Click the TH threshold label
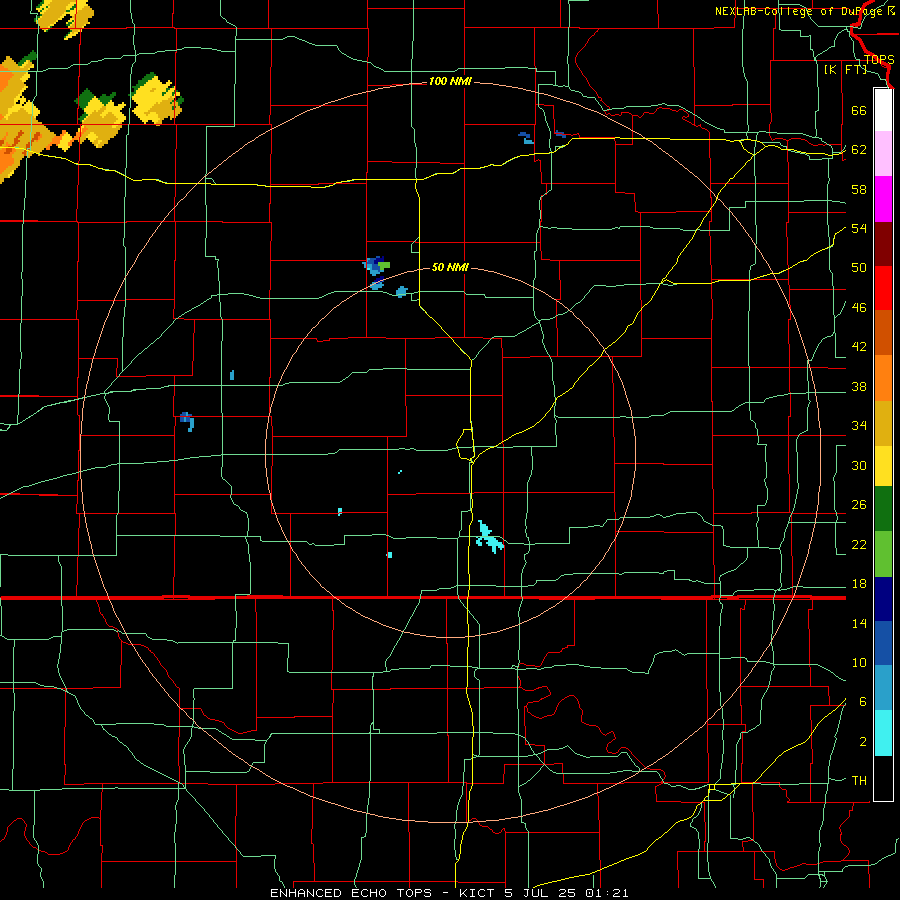900x900 pixels. click(859, 781)
